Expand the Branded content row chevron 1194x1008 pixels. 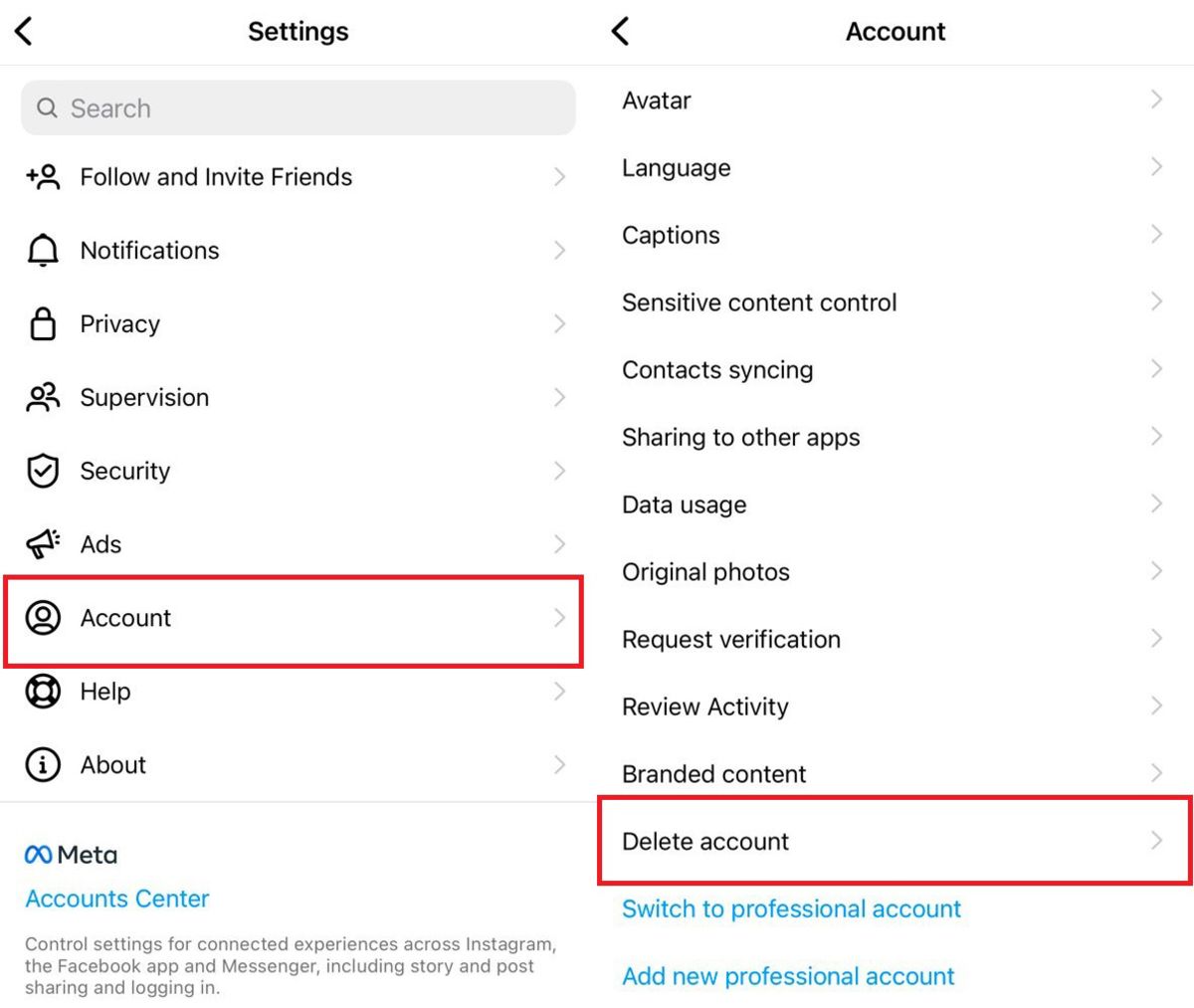coord(1156,773)
